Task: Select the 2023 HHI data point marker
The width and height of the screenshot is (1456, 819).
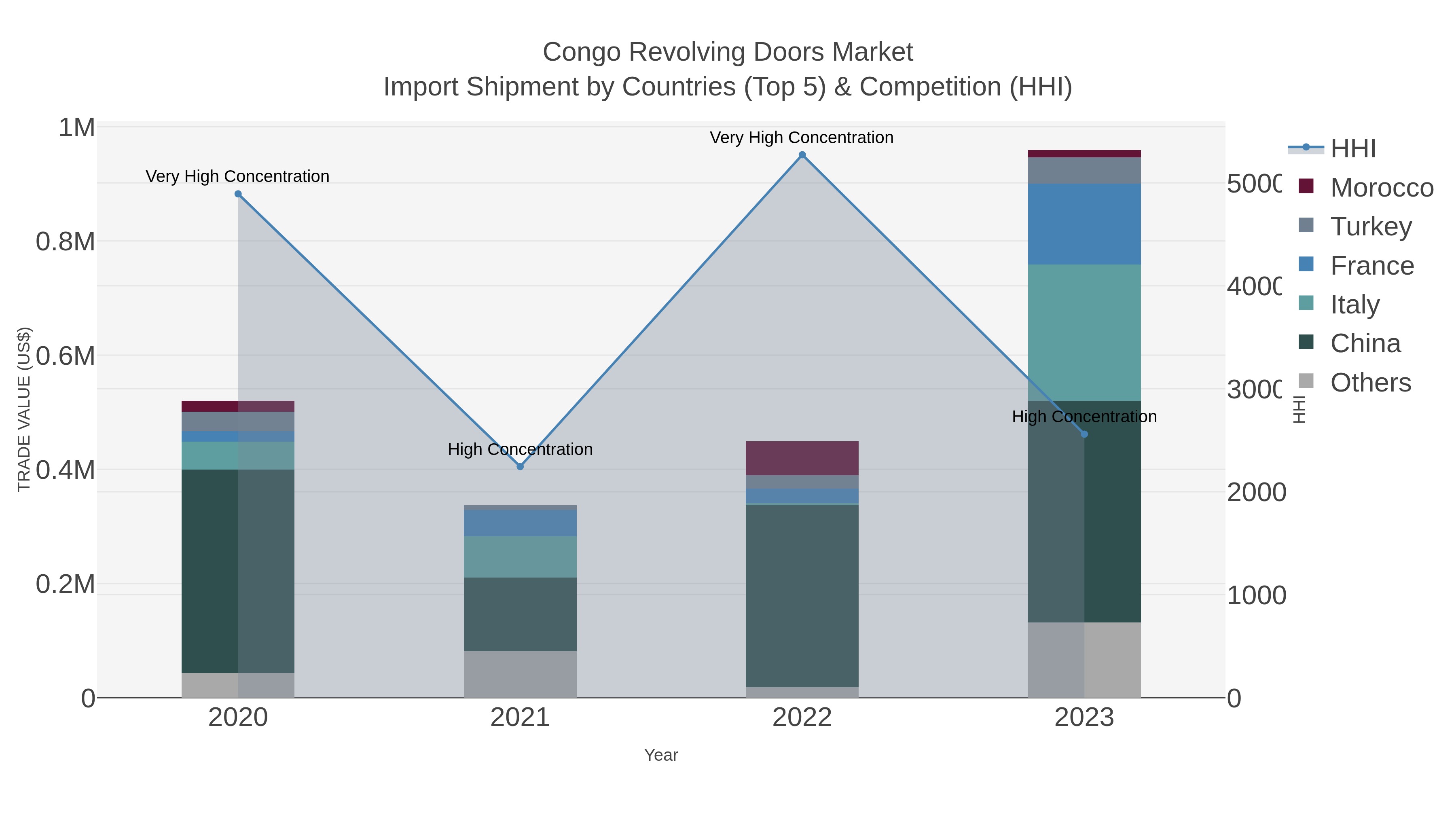Action: click(1084, 434)
